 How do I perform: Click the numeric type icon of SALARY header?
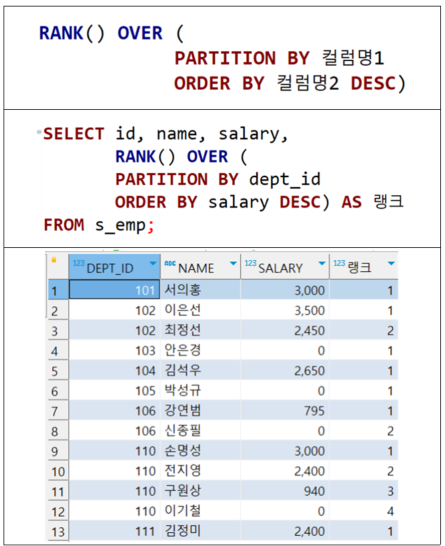250,263
